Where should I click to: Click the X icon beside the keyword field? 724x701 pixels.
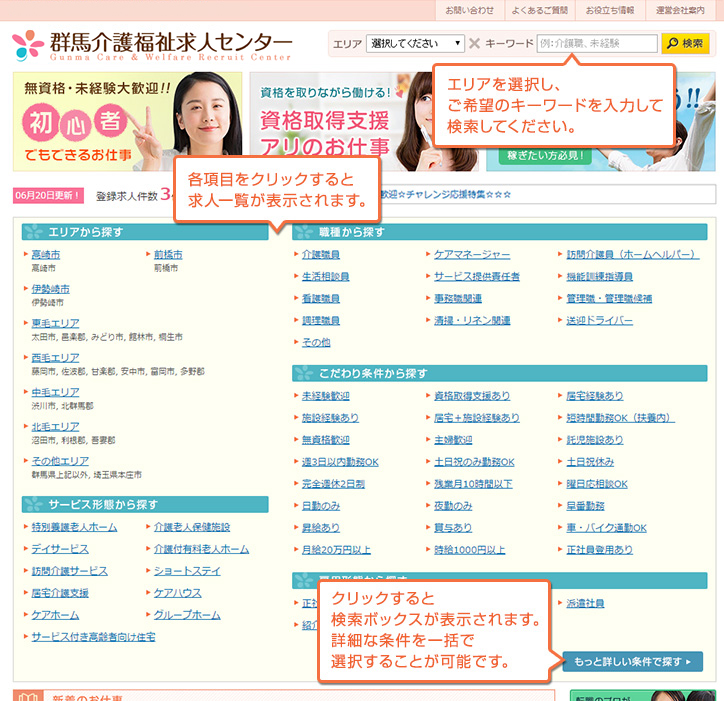pyautogui.click(x=474, y=44)
